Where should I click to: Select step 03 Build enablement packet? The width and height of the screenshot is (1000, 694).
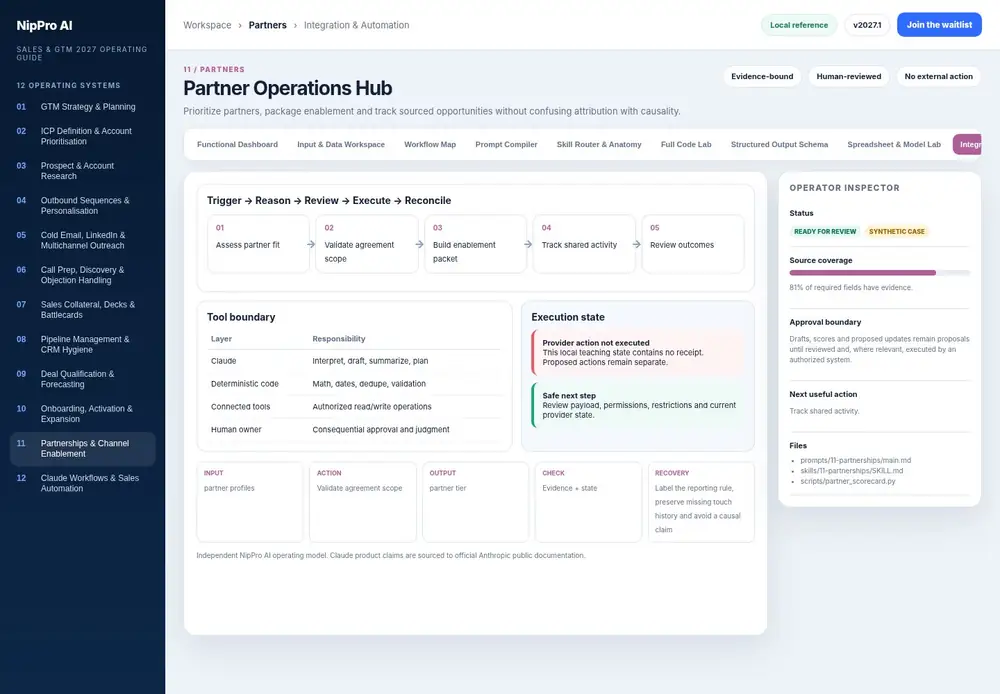pyautogui.click(x=476, y=244)
